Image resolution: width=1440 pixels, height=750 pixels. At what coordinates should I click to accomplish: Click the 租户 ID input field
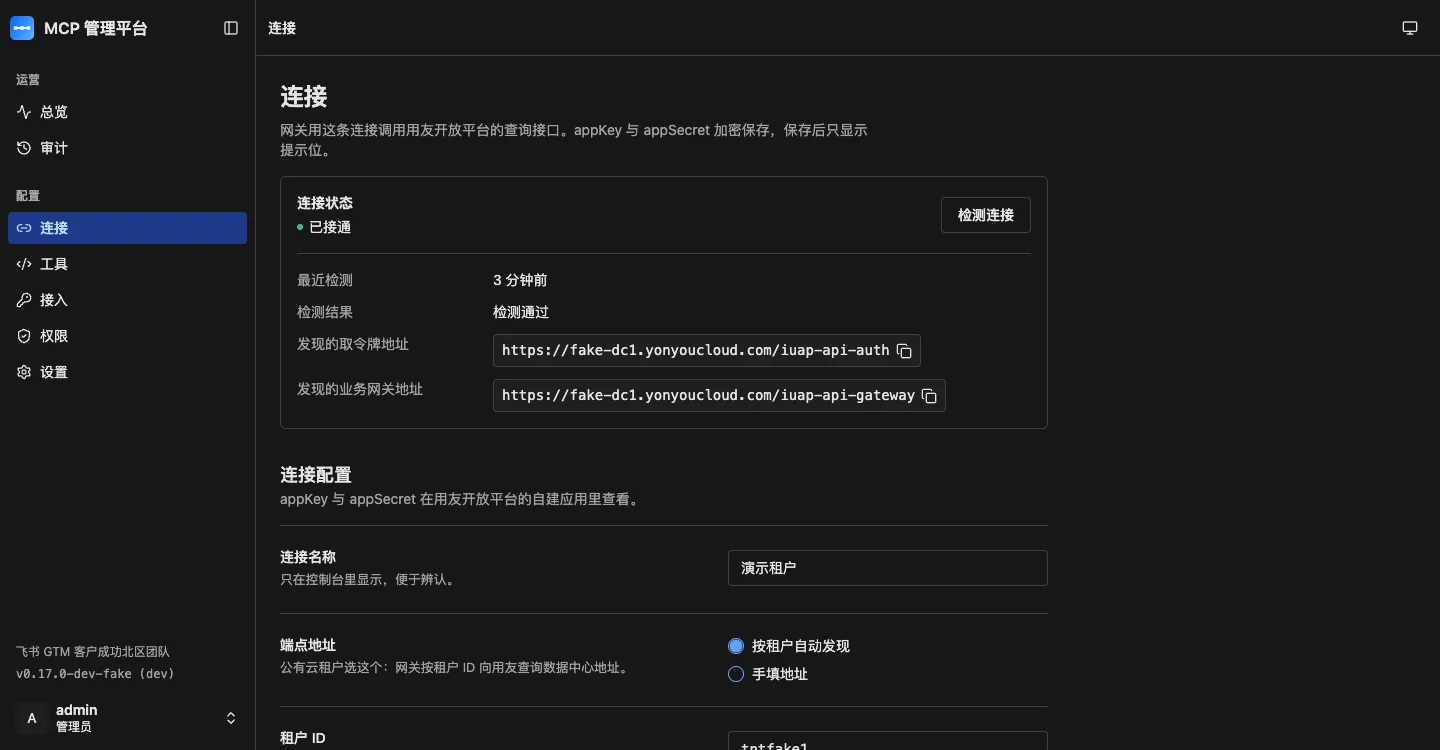pos(888,741)
